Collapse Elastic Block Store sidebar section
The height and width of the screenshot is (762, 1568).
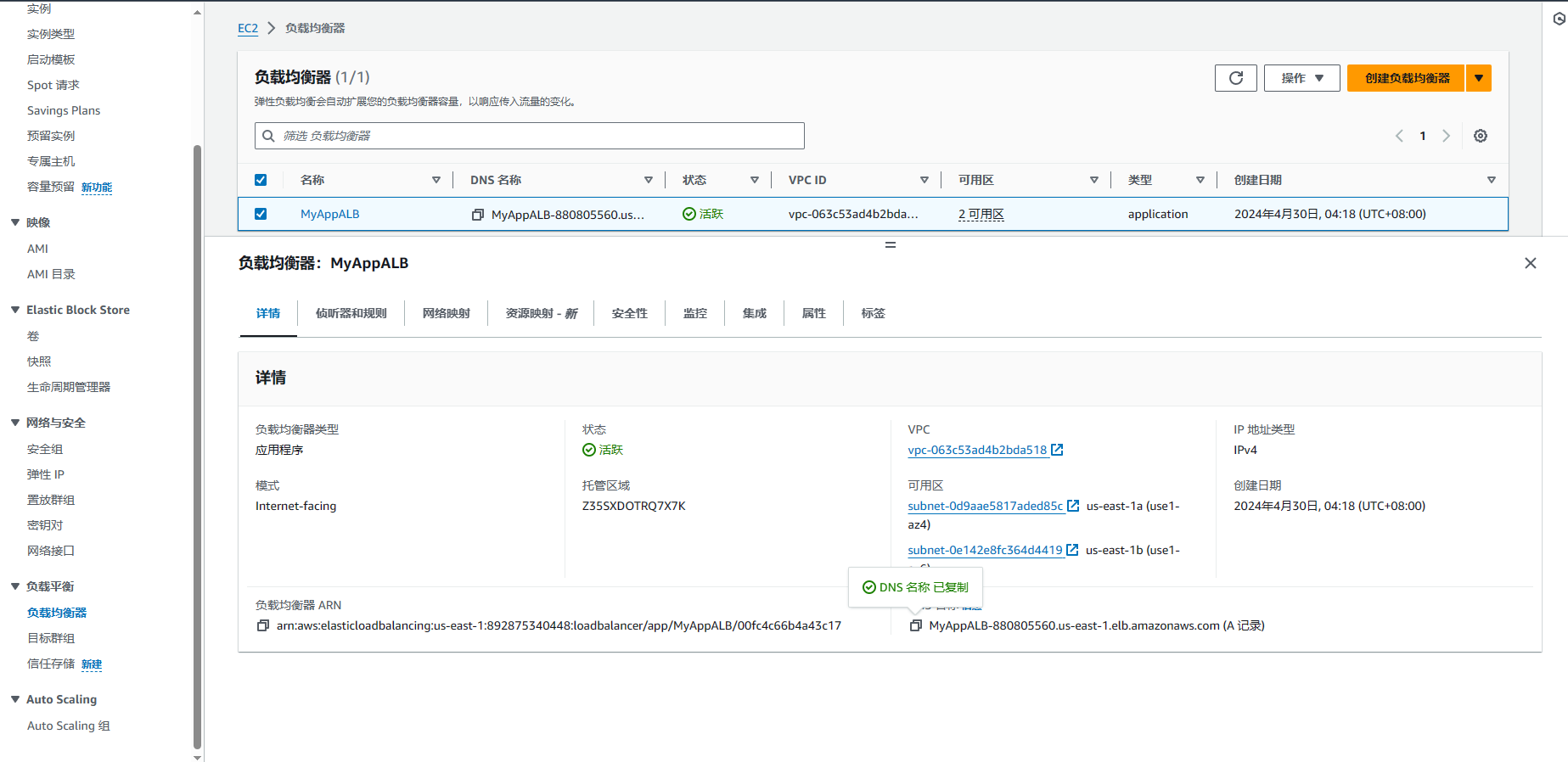point(15,310)
